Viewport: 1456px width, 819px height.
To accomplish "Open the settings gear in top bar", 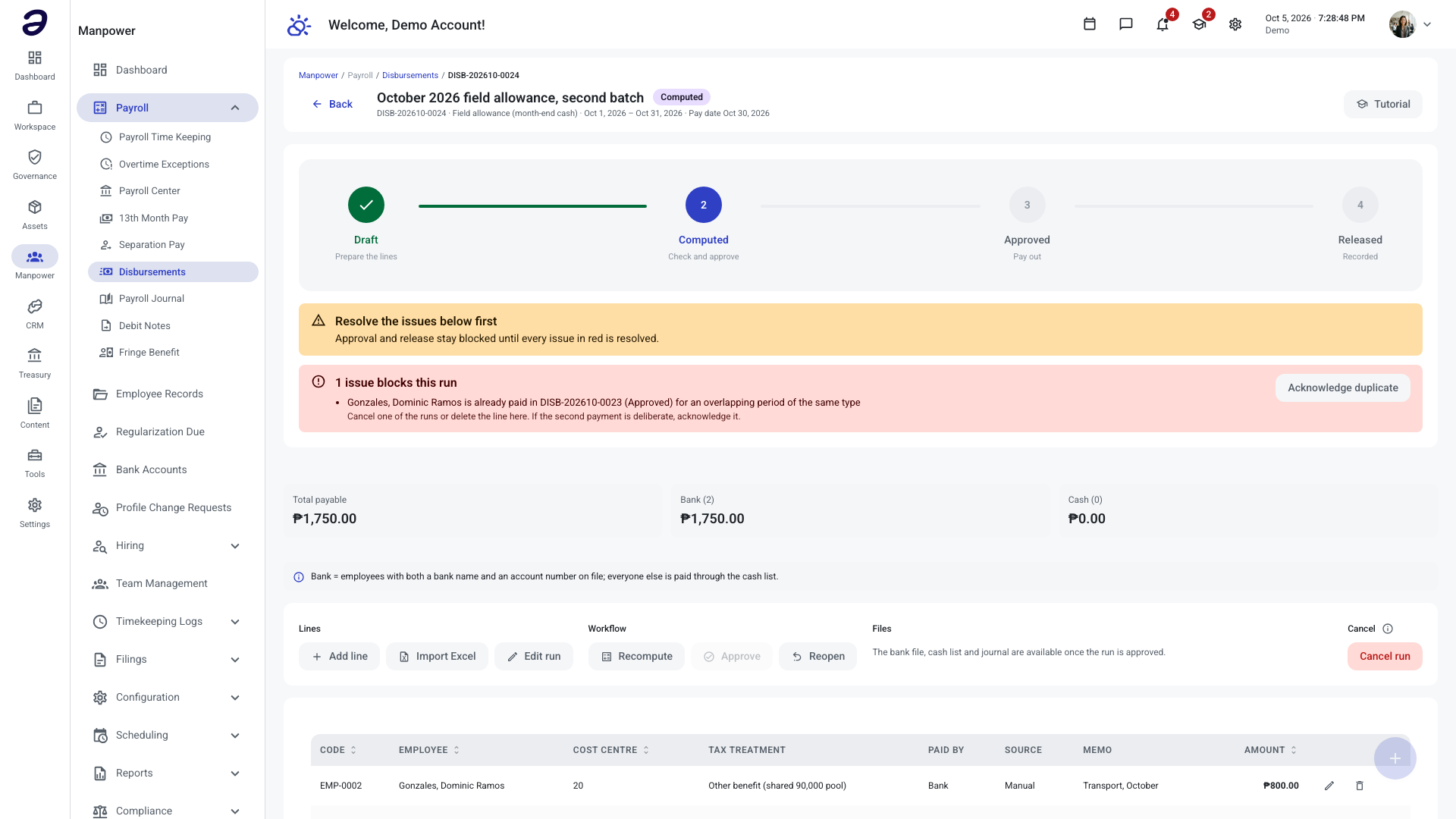I will click(x=1235, y=24).
